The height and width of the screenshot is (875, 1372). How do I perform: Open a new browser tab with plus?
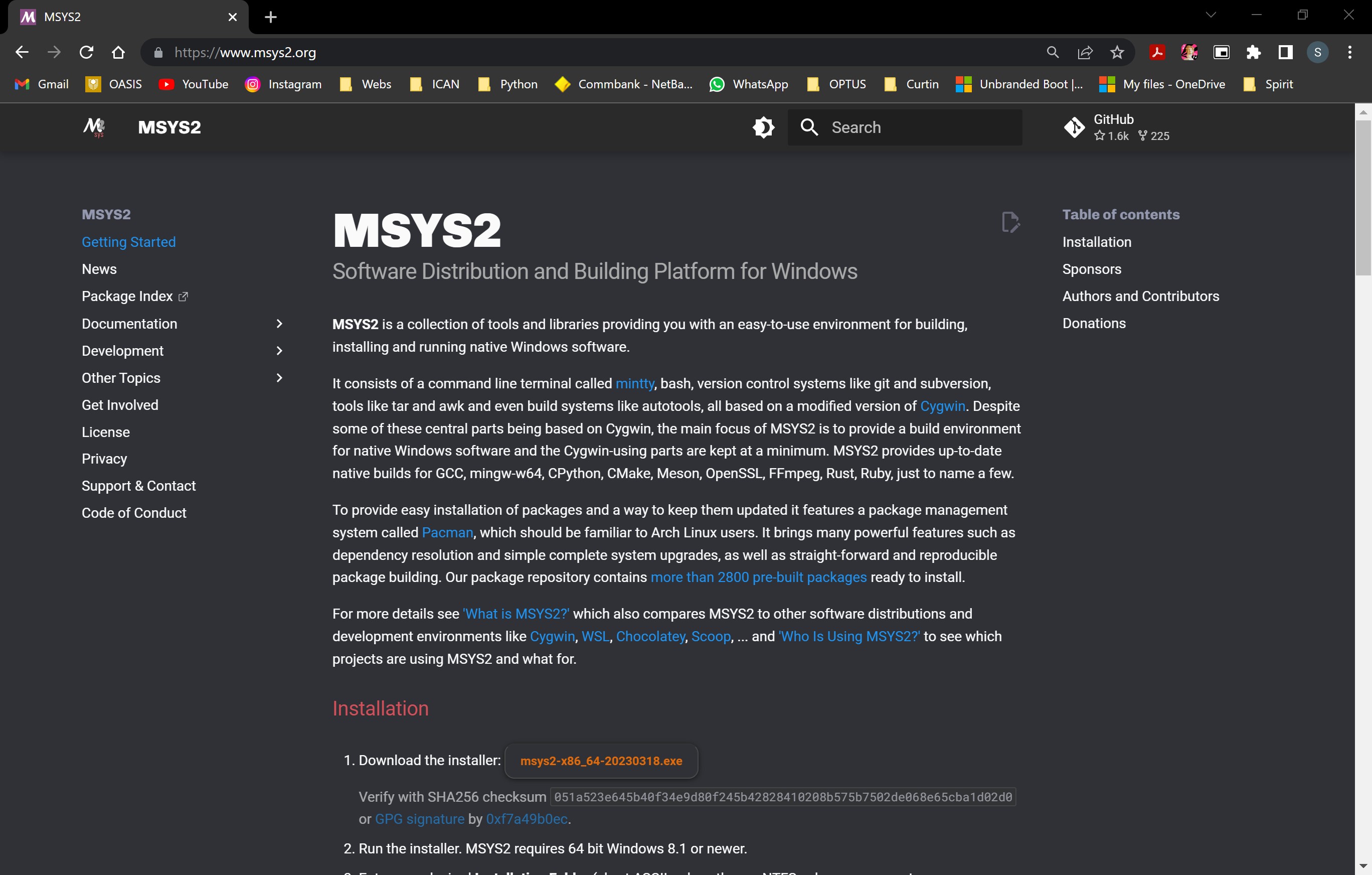pyautogui.click(x=271, y=17)
